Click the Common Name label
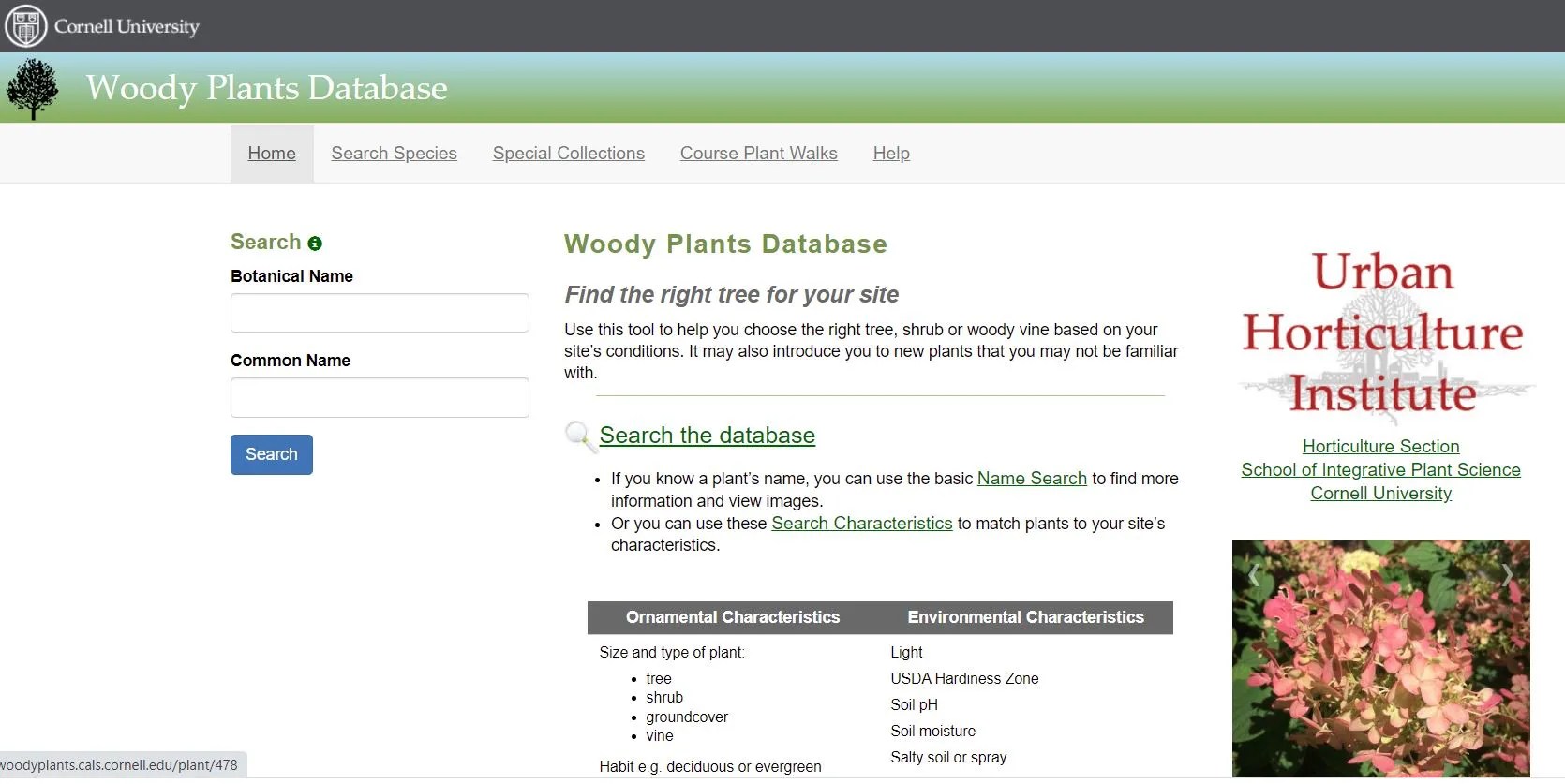Image resolution: width=1565 pixels, height=784 pixels. pos(291,361)
